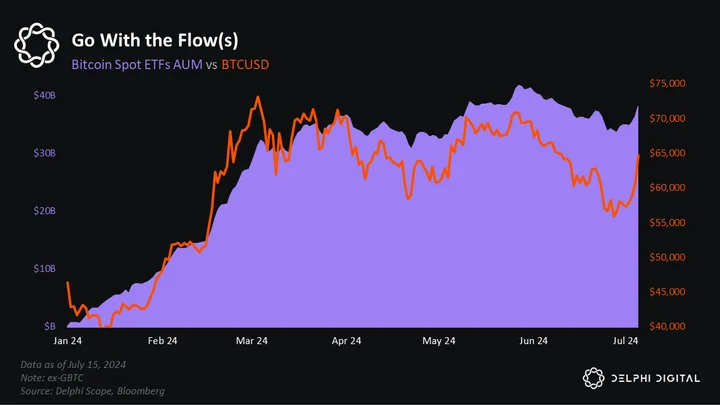
Task: Click the May 24 date marker
Action: tap(439, 341)
